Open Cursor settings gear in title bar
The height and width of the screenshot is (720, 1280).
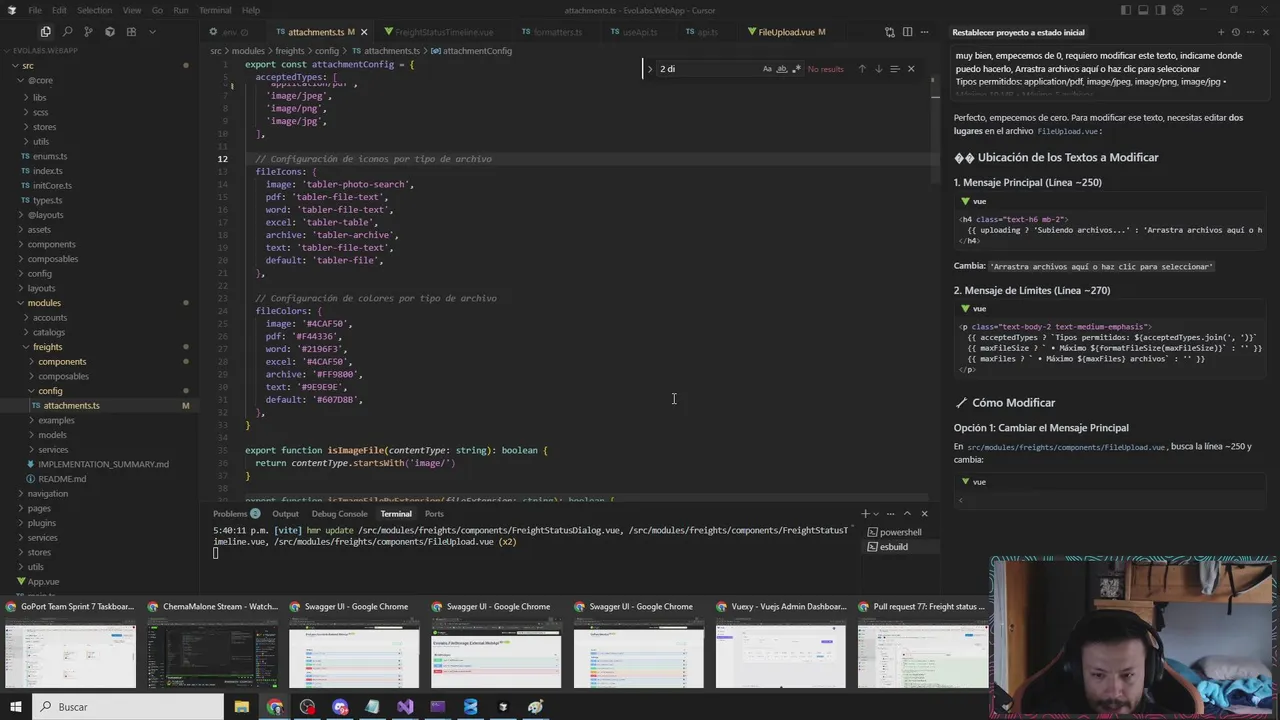pos(1177,10)
